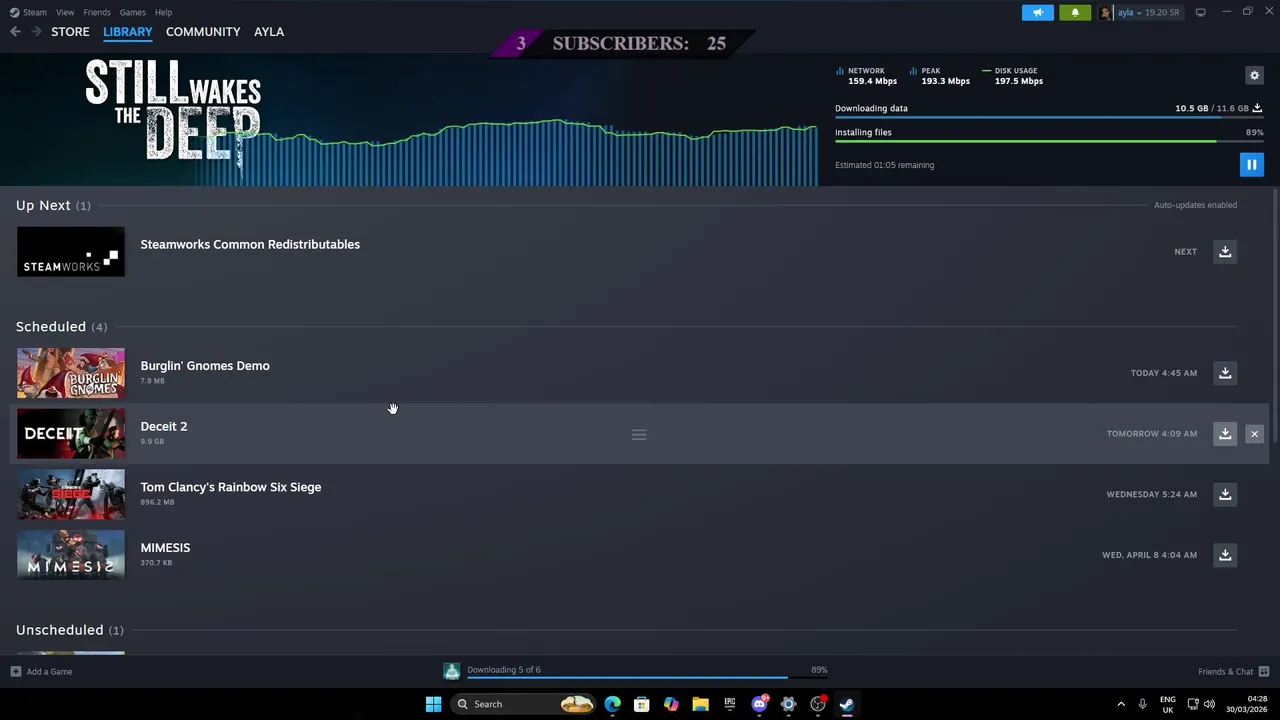Open Friends & Chat
1280x720 pixels.
(x=1233, y=672)
